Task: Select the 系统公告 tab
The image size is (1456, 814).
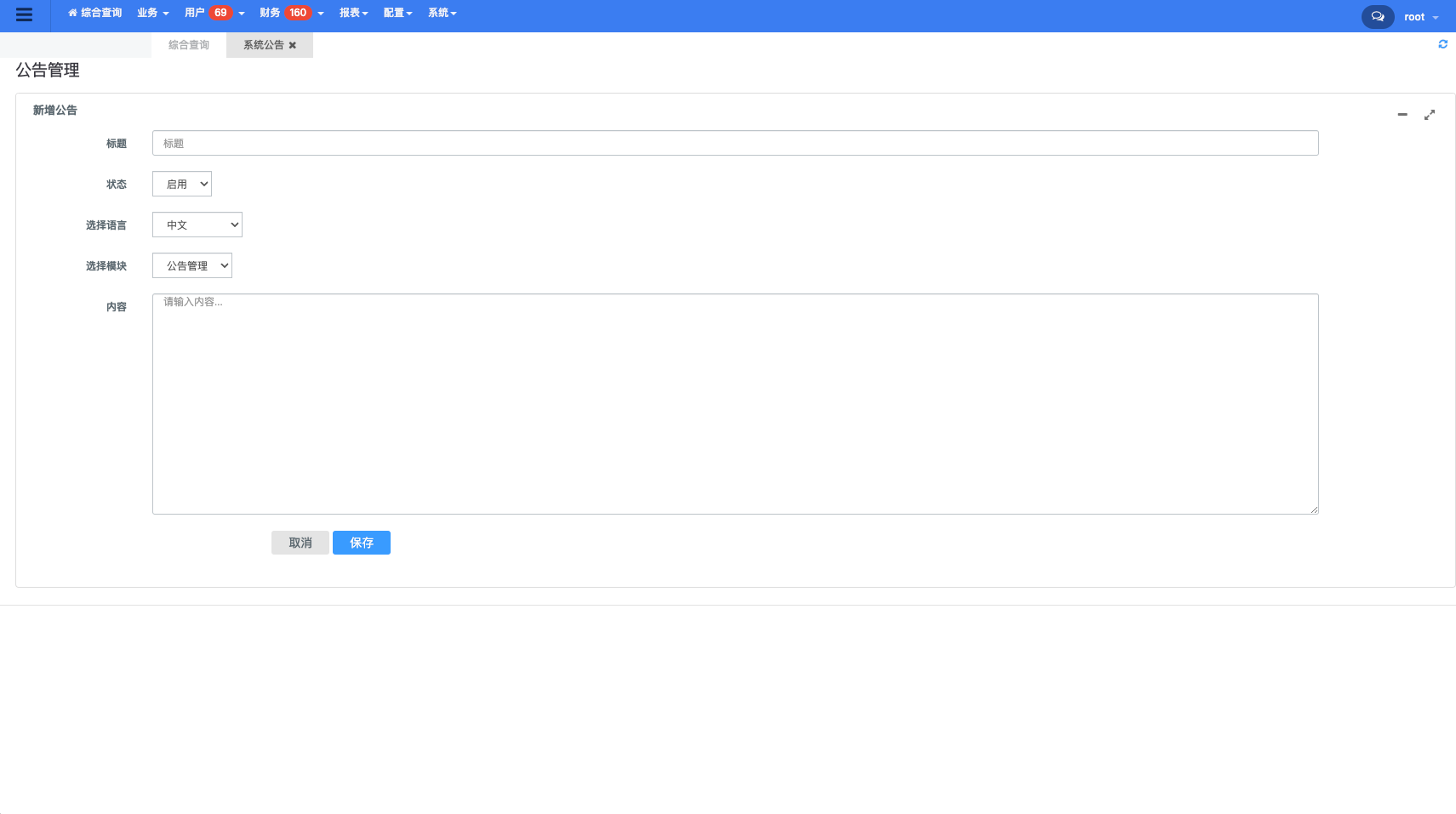Action: click(x=264, y=45)
